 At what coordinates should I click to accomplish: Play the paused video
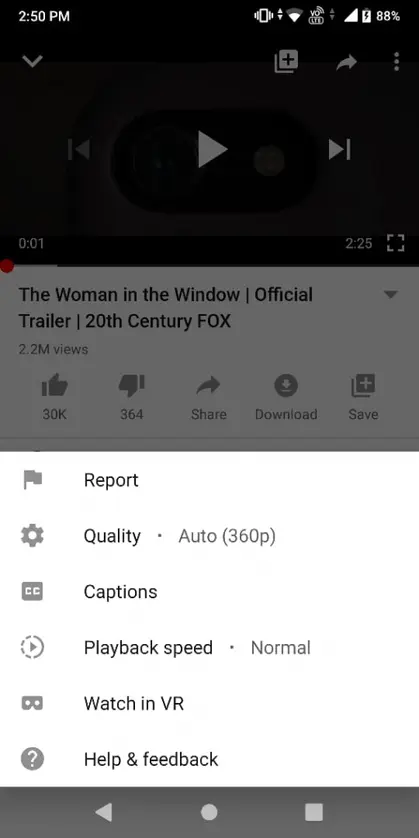click(212, 149)
